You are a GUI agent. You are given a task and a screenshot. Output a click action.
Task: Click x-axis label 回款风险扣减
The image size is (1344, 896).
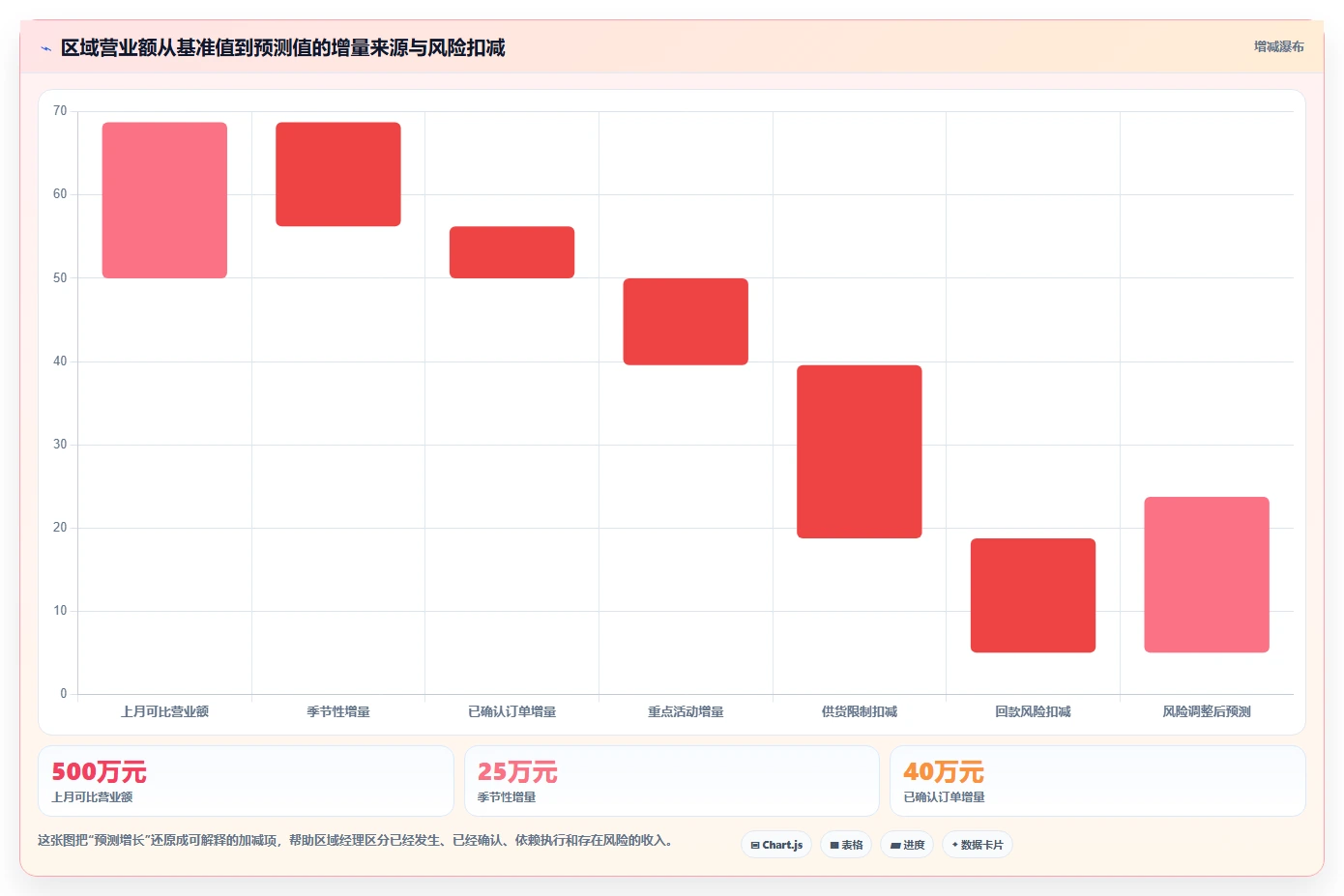click(x=1033, y=711)
